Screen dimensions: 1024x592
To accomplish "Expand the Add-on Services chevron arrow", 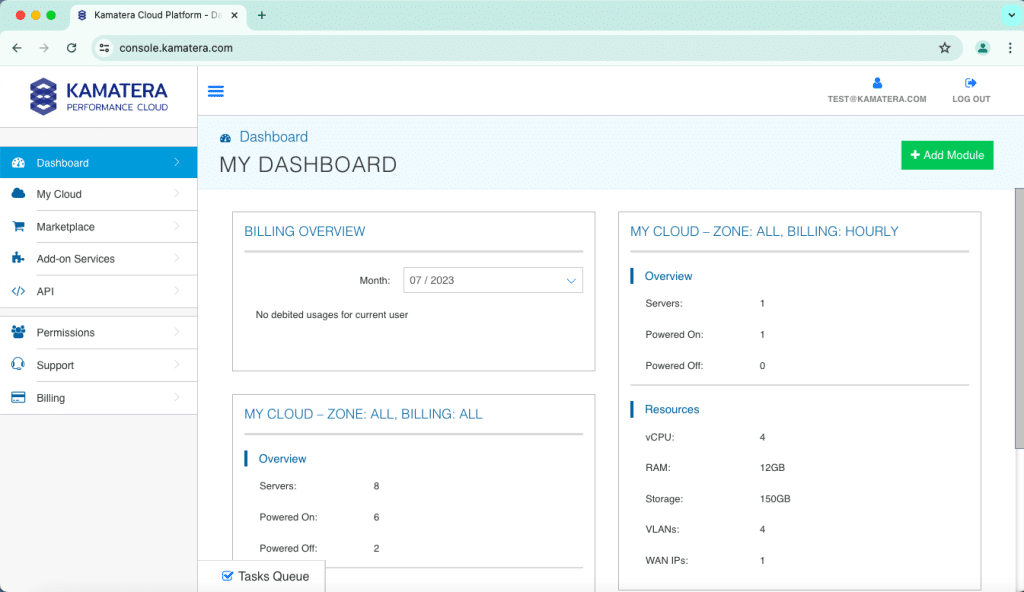I will pyautogui.click(x=176, y=258).
